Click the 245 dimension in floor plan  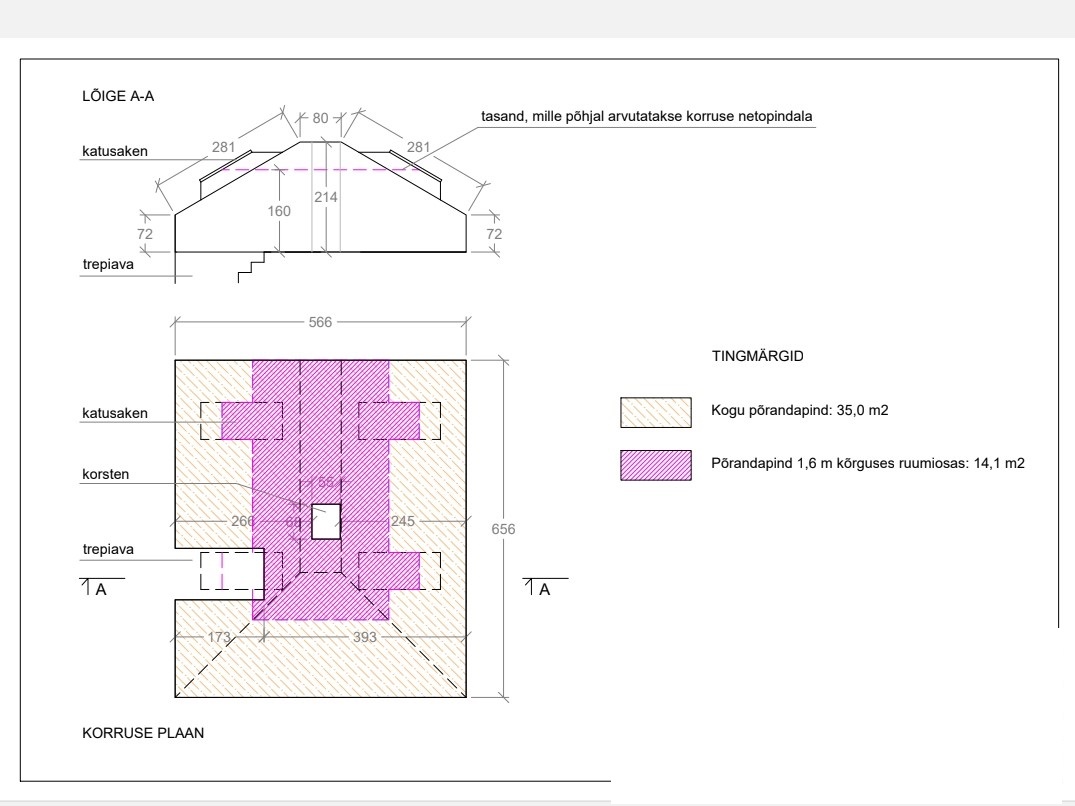pyautogui.click(x=403, y=520)
